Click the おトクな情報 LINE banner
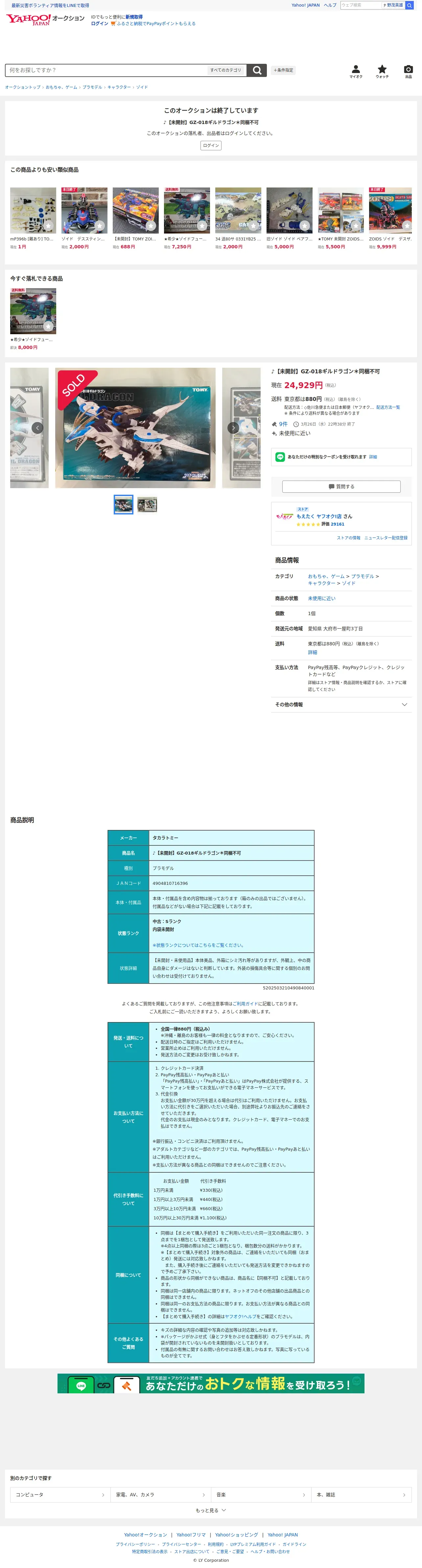This screenshot has width=422, height=1568. (x=211, y=1383)
